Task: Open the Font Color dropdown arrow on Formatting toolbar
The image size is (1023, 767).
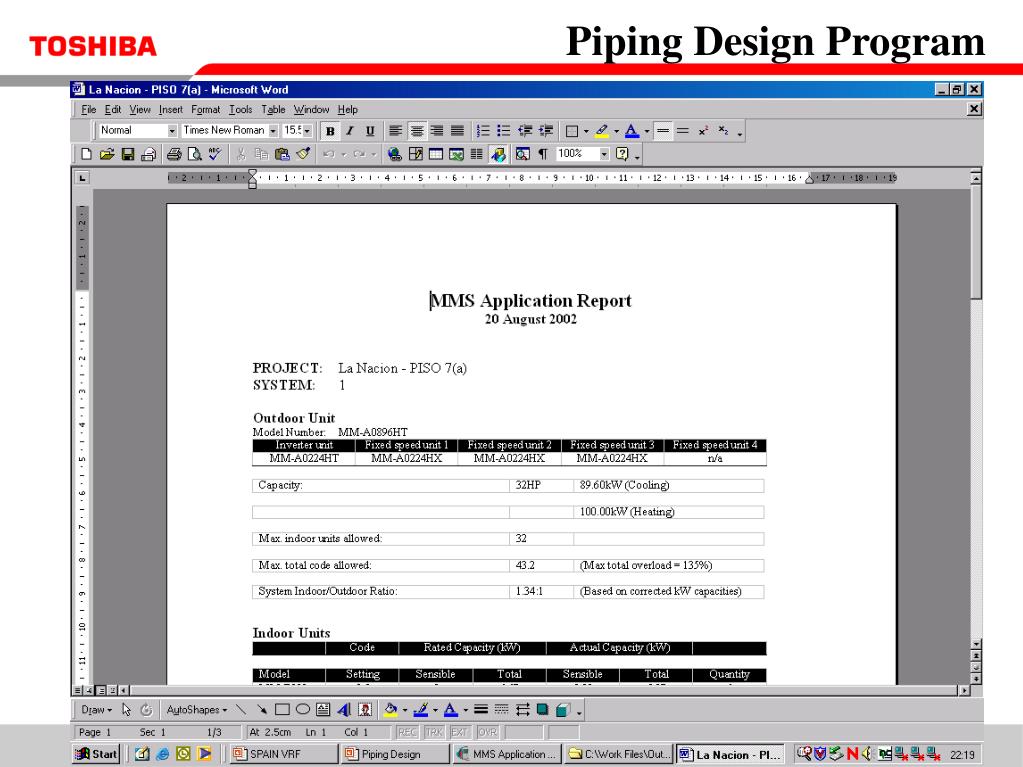Action: click(x=647, y=131)
